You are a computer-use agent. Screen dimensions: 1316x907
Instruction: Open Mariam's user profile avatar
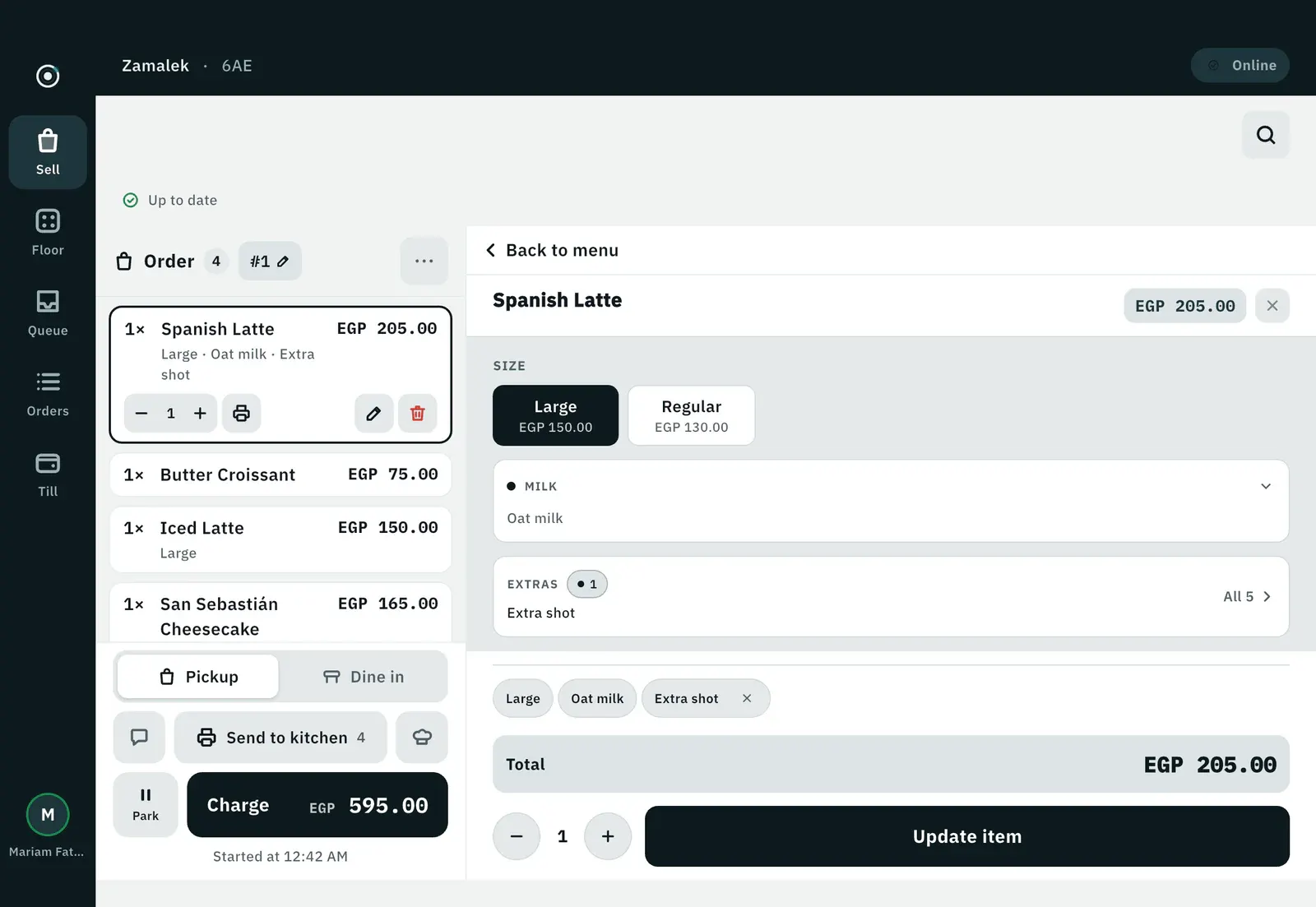[48, 815]
